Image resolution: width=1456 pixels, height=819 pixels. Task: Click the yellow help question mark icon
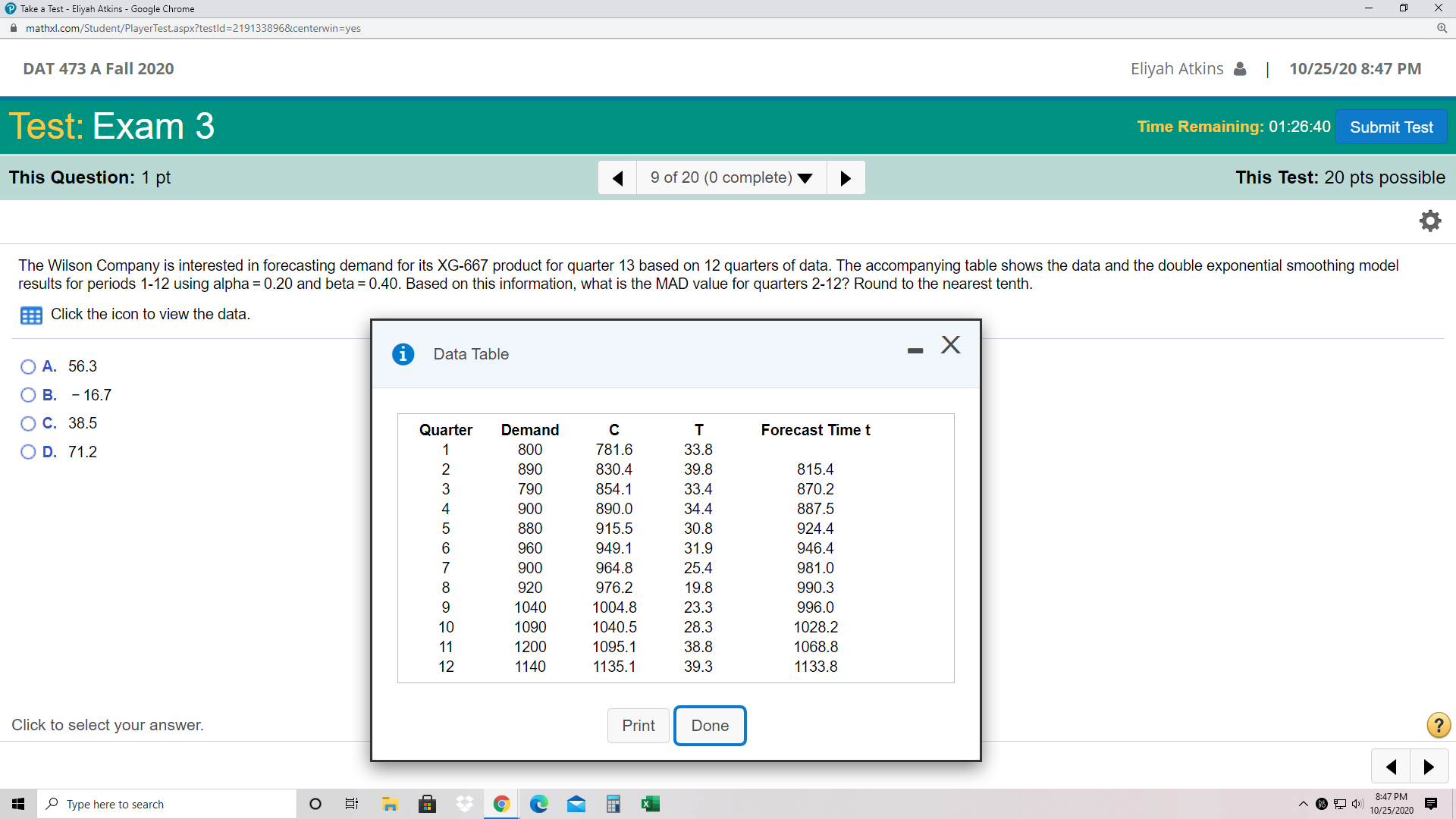click(1438, 725)
